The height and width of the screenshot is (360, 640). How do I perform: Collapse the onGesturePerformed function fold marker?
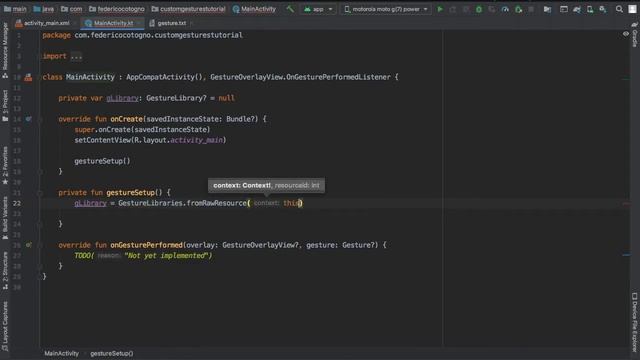pos(40,245)
